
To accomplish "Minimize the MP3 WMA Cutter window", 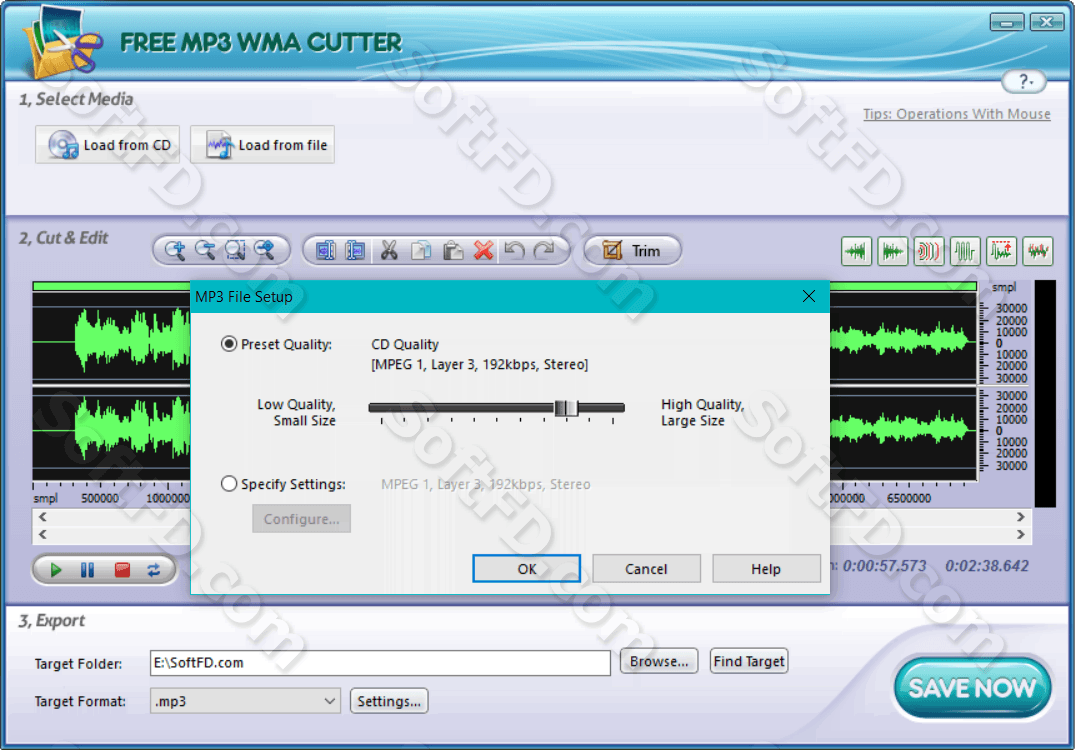I will pyautogui.click(x=1007, y=23).
